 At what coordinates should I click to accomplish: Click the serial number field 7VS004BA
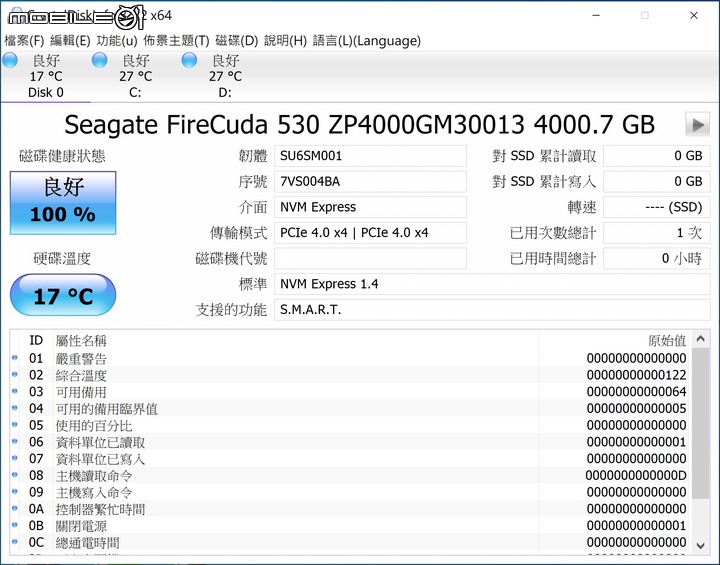pyautogui.click(x=370, y=182)
